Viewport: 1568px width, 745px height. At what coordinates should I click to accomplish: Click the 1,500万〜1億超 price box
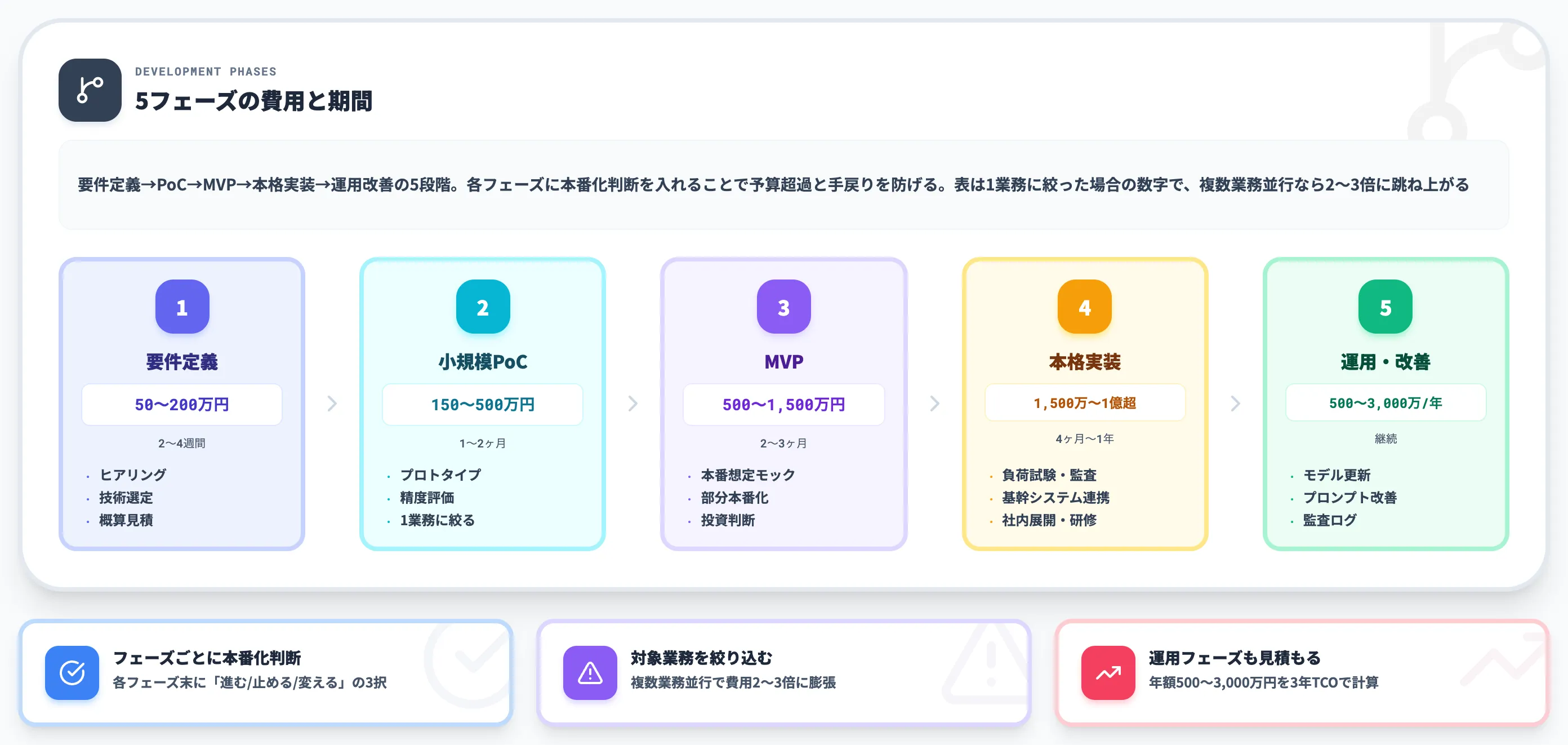[1085, 403]
